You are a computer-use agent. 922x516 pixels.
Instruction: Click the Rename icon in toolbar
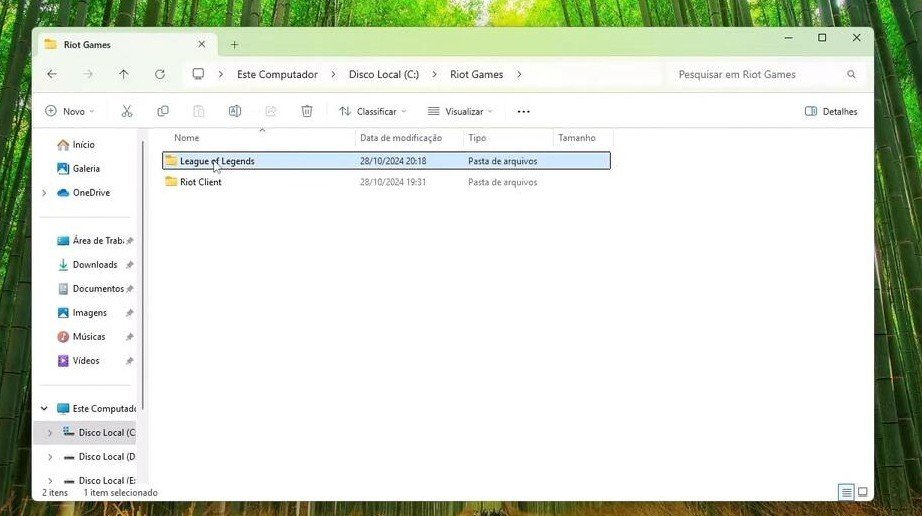(x=235, y=111)
